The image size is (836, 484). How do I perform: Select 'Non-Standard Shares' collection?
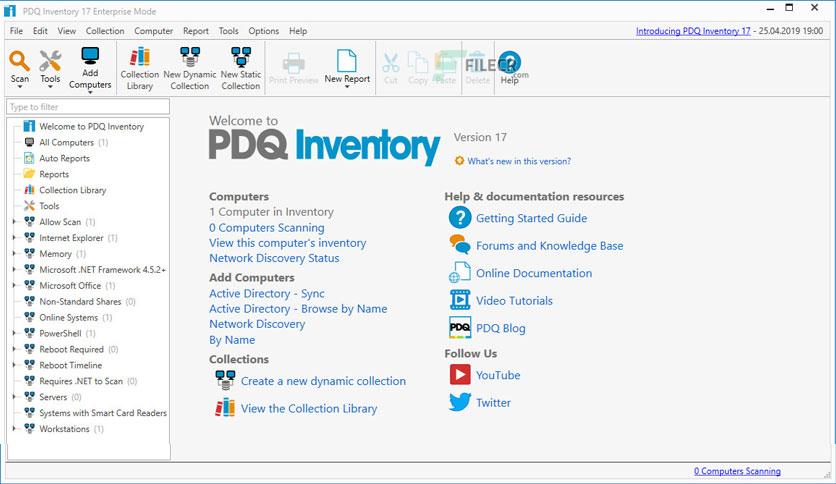click(x=80, y=301)
